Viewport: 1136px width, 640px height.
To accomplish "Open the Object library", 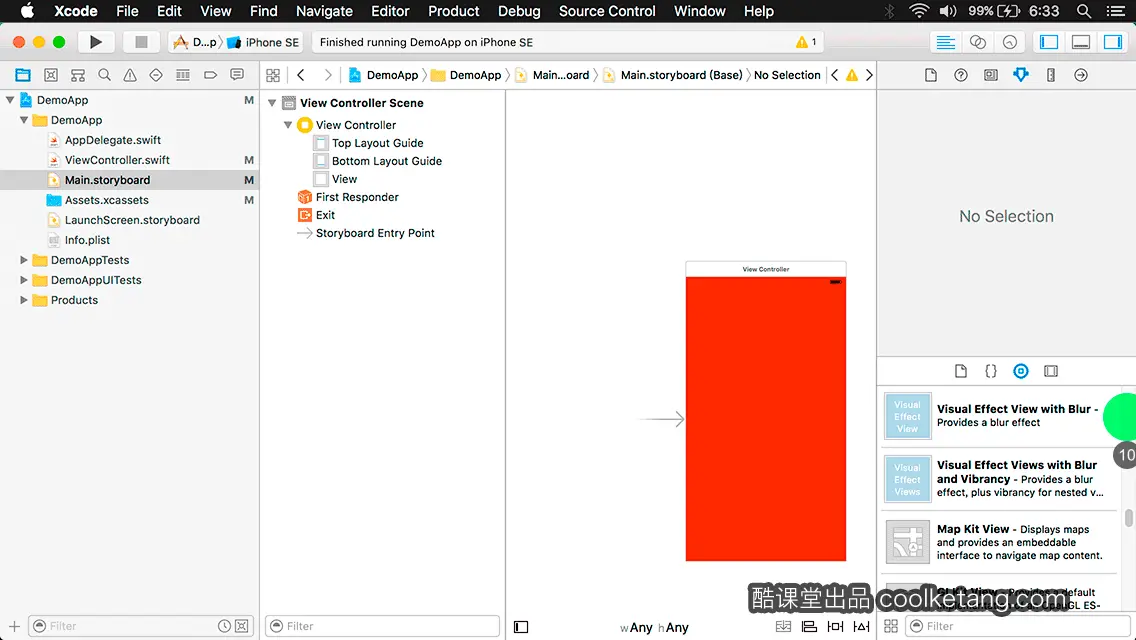I will 1021,371.
